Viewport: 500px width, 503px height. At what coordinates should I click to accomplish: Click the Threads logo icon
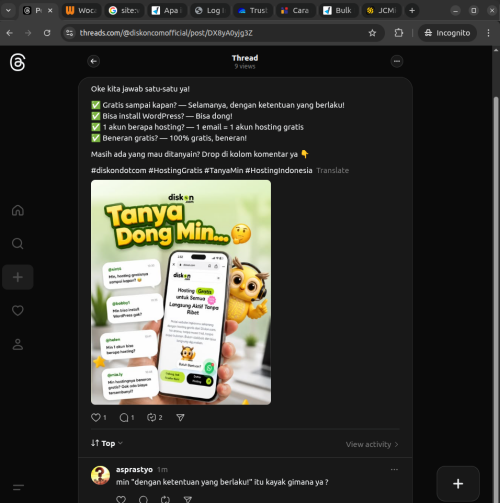[x=17, y=62]
